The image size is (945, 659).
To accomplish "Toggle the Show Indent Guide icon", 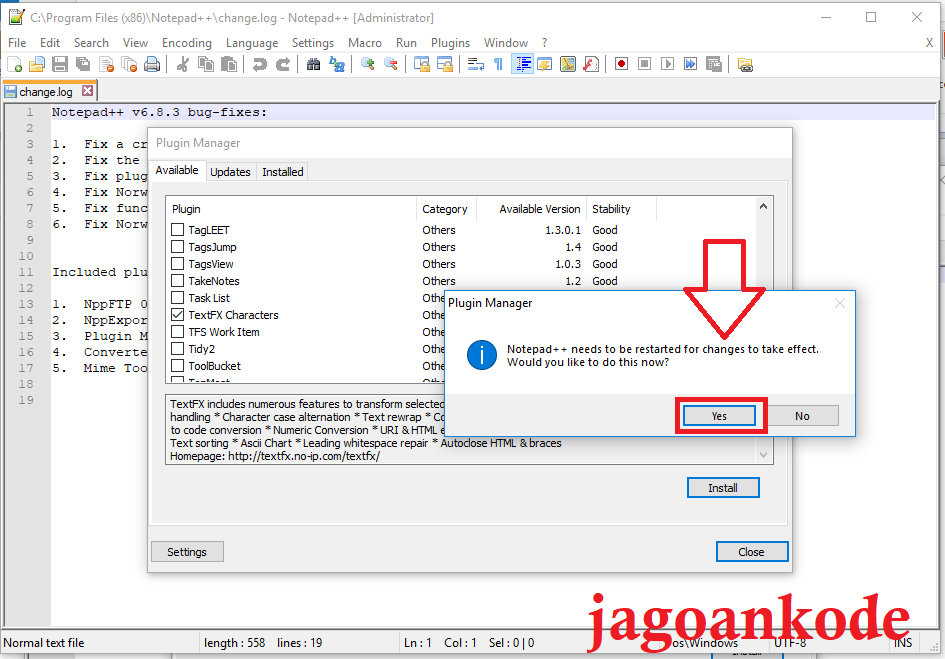I will coord(522,64).
